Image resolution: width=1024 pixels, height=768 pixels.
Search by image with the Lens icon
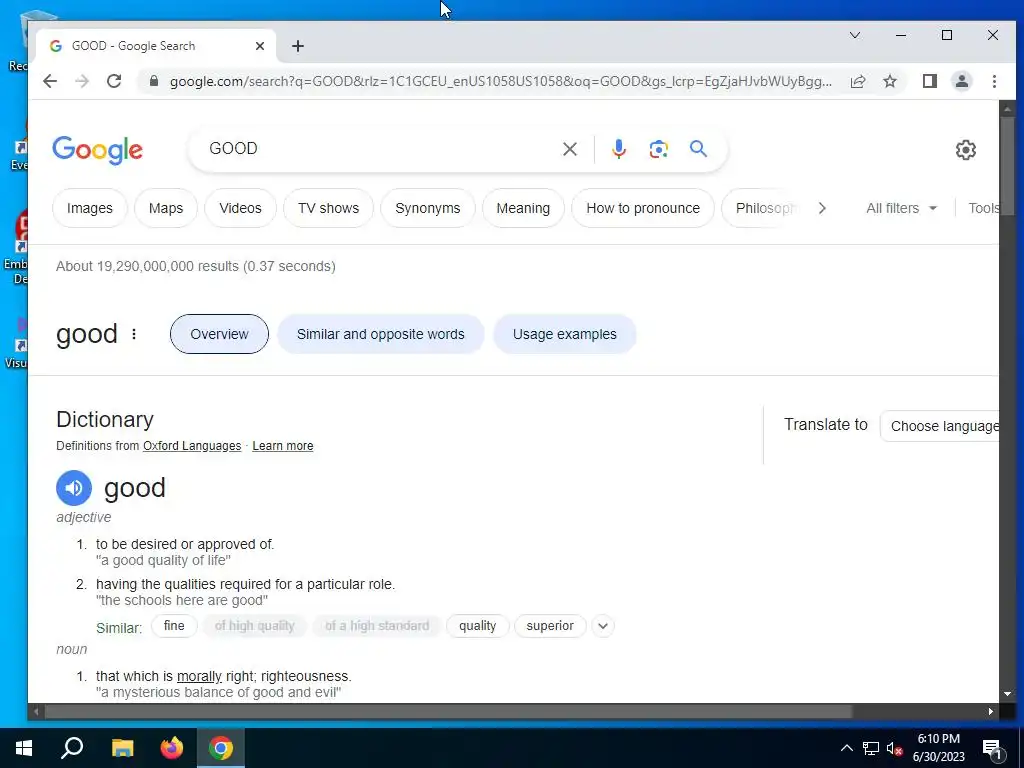[x=658, y=149]
